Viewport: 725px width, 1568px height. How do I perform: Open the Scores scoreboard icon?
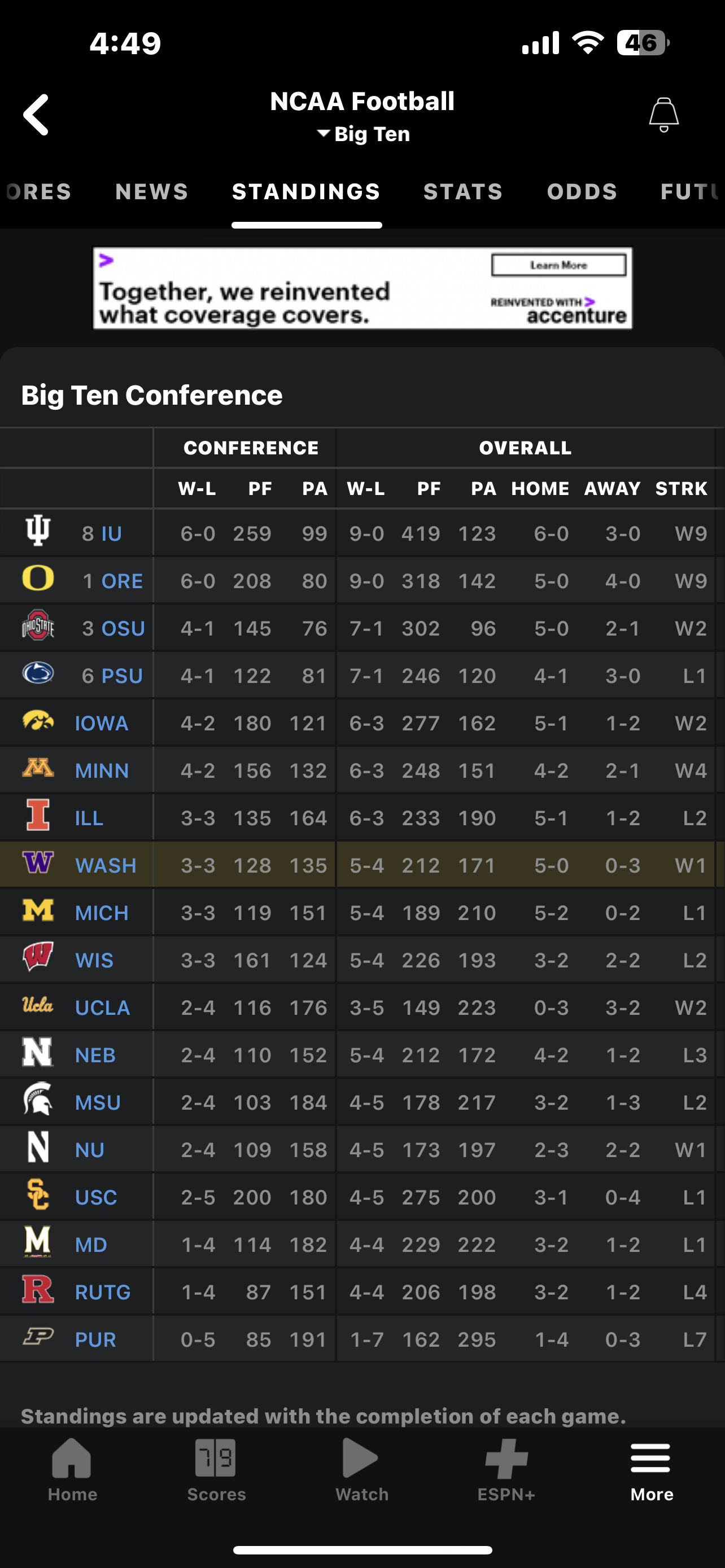point(216,1458)
